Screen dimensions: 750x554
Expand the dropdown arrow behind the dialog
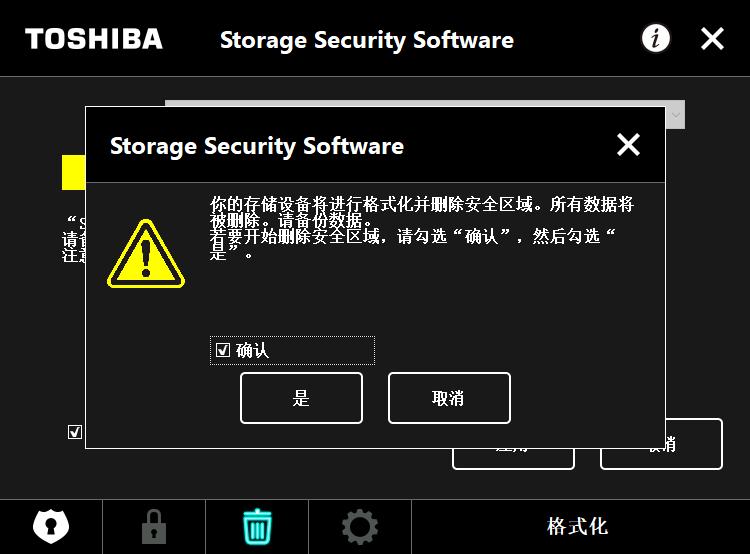676,116
